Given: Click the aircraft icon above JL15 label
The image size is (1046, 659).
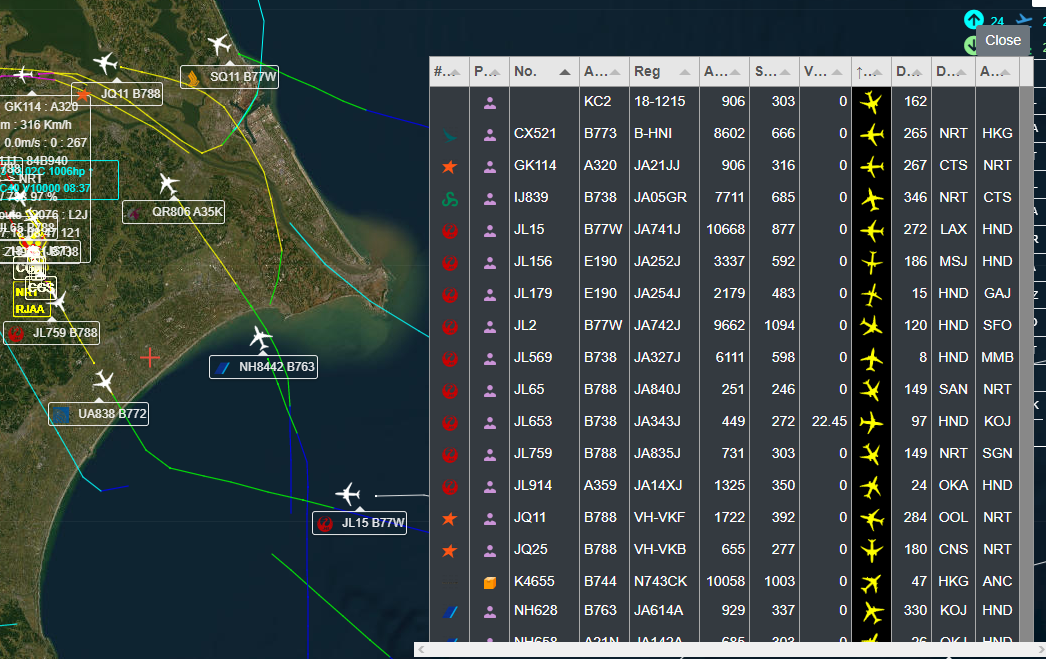Looking at the screenshot, I should pyautogui.click(x=348, y=494).
